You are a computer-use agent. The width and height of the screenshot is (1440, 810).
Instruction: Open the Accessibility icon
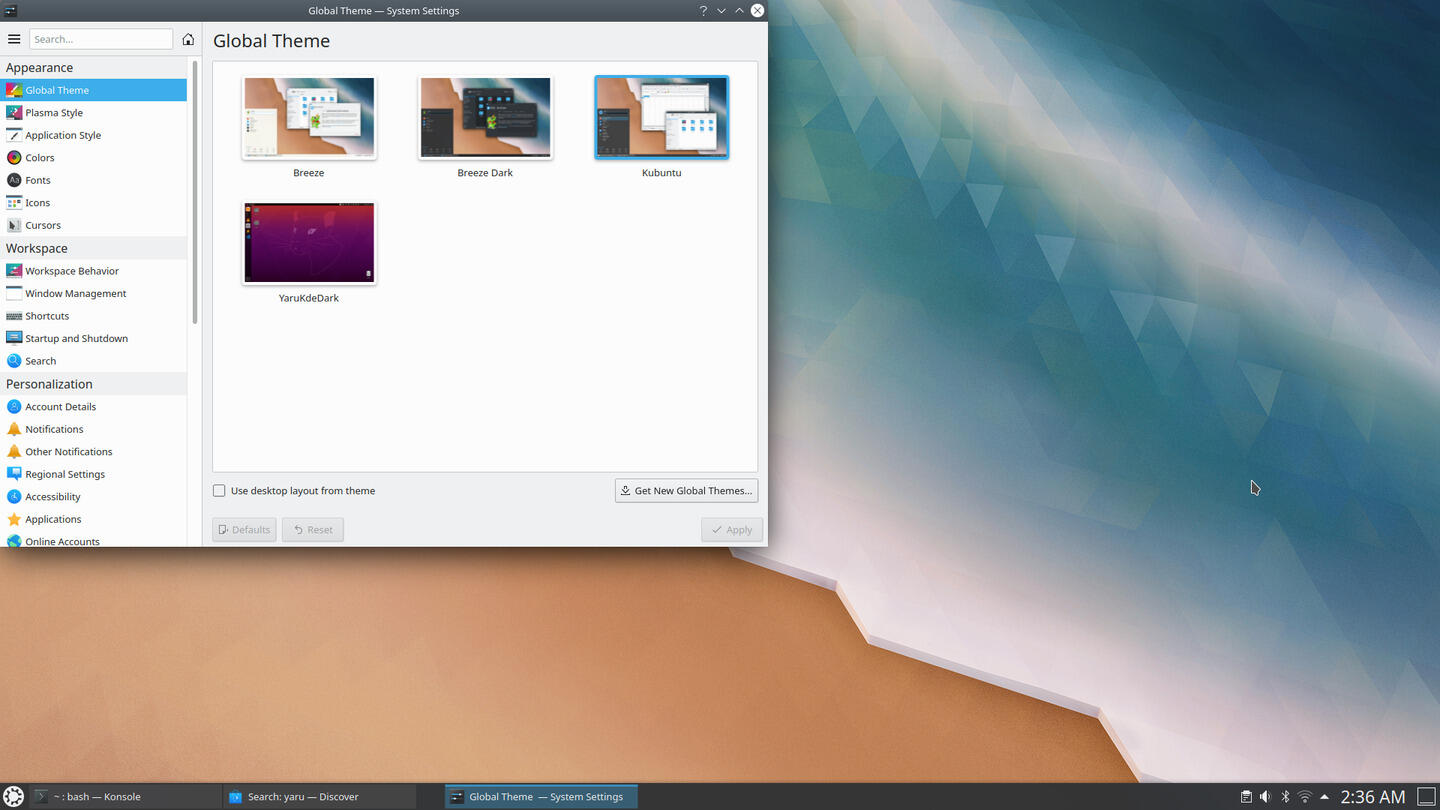click(14, 497)
